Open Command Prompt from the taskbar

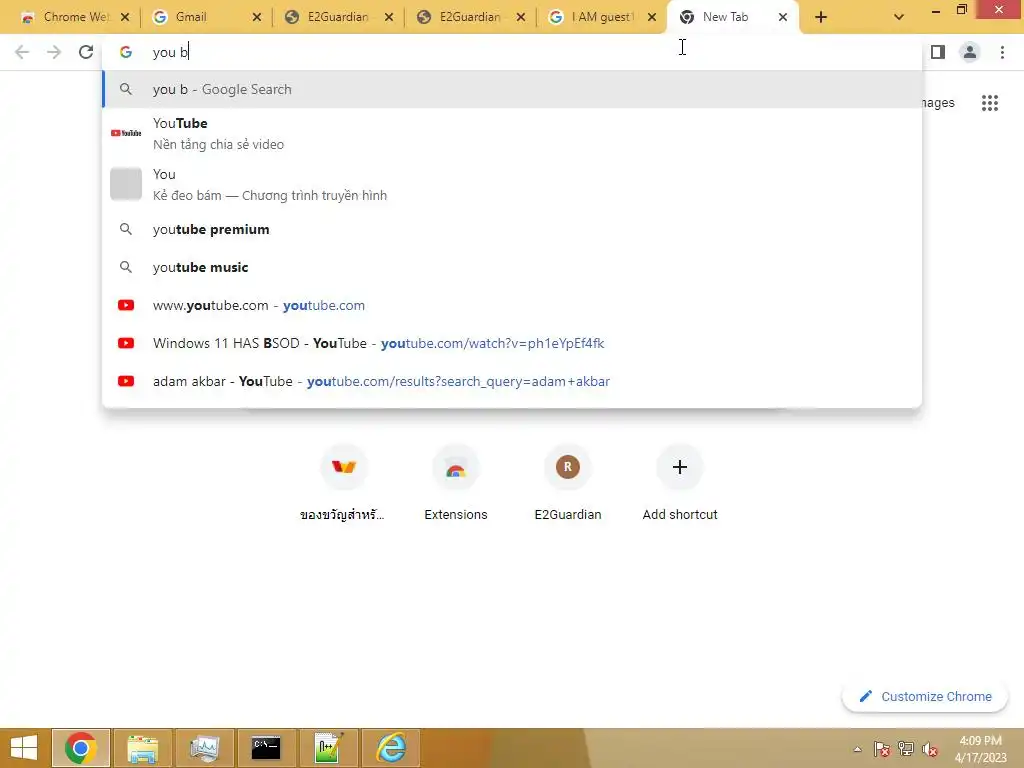click(266, 748)
